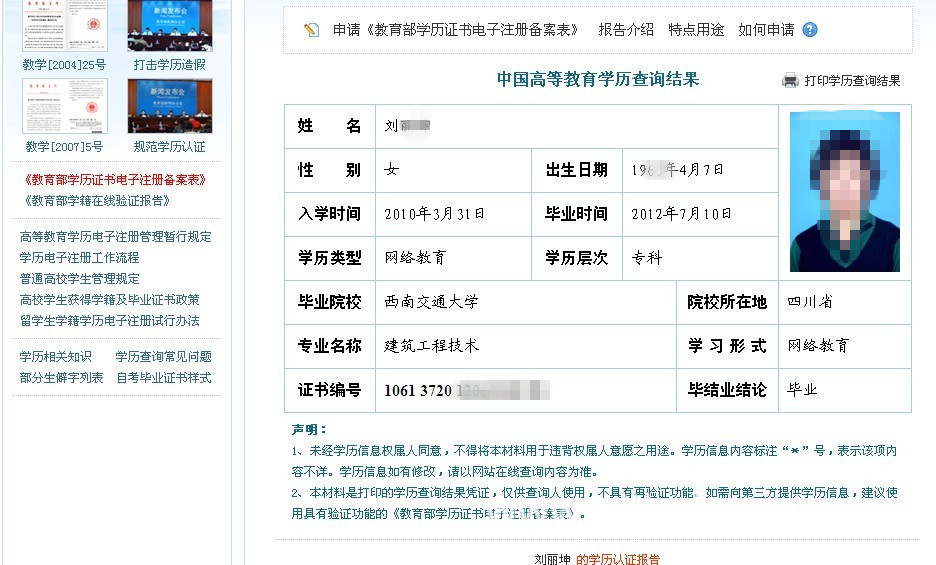Click the 教学[2007]5号 caption link
The width and height of the screenshot is (936, 565).
[64, 146]
